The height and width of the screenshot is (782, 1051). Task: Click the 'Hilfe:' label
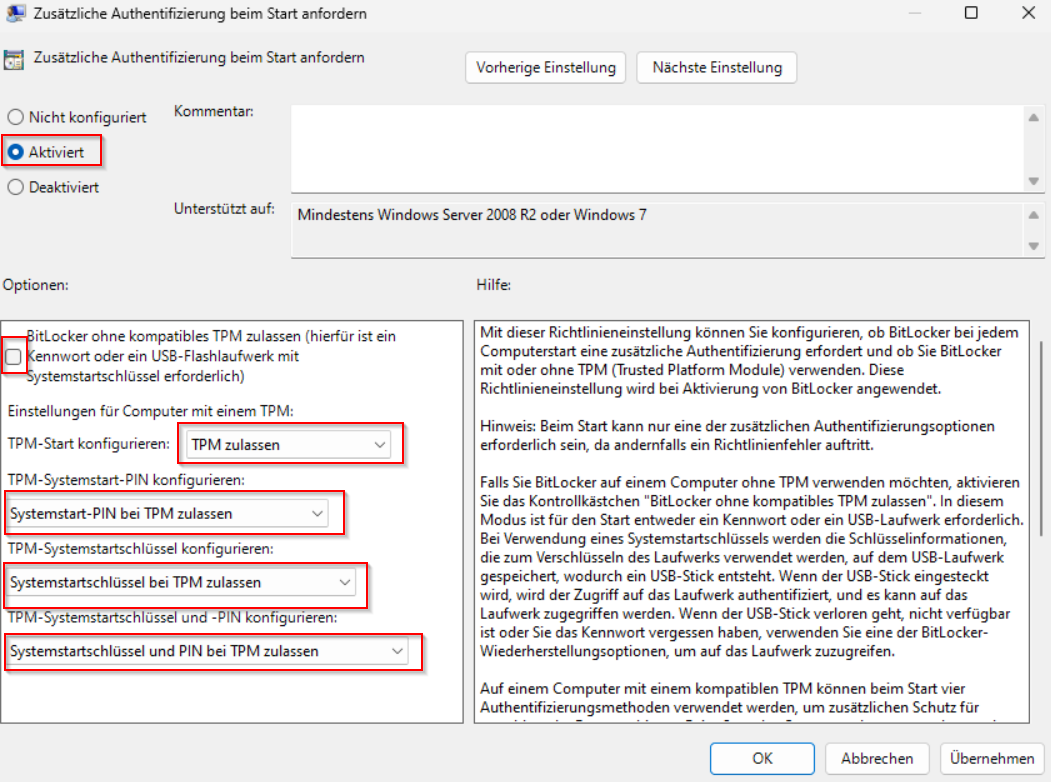pos(493,285)
